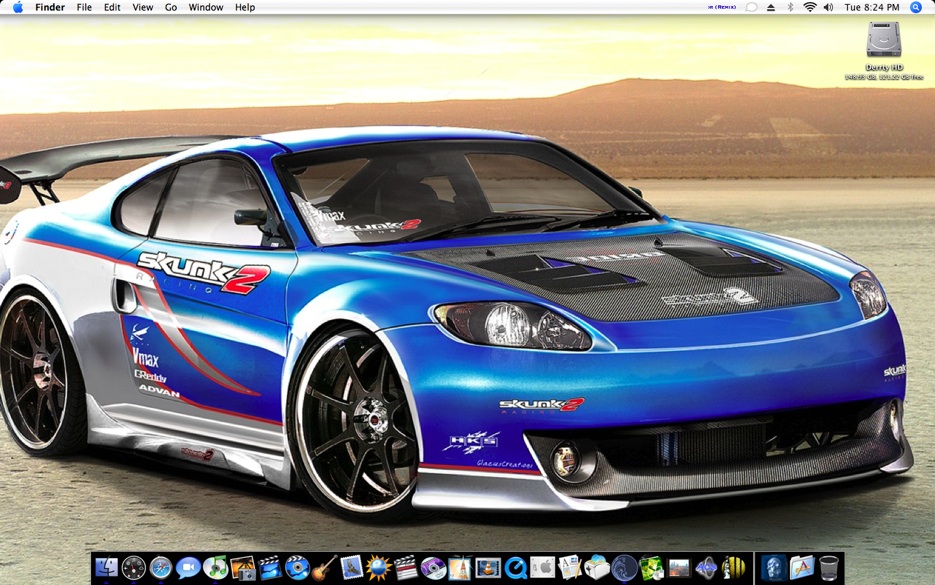Open the Edit menu
Viewport: 935px width, 585px height.
point(112,7)
